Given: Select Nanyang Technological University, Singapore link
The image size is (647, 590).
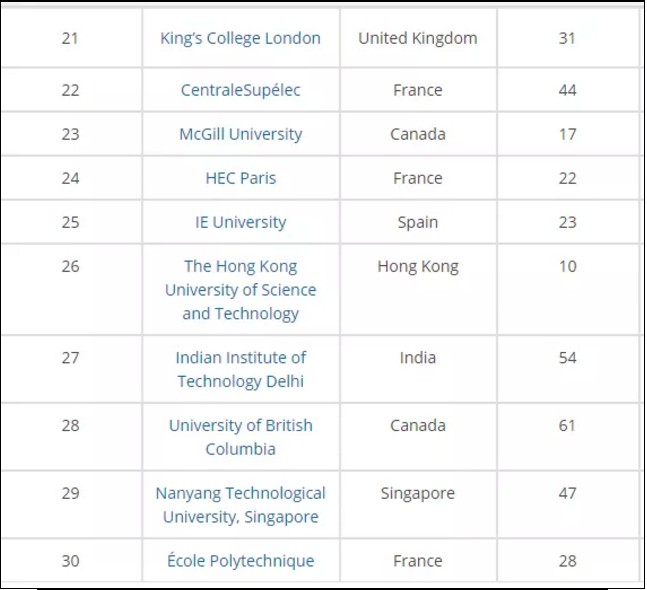Looking at the screenshot, I should [240, 505].
